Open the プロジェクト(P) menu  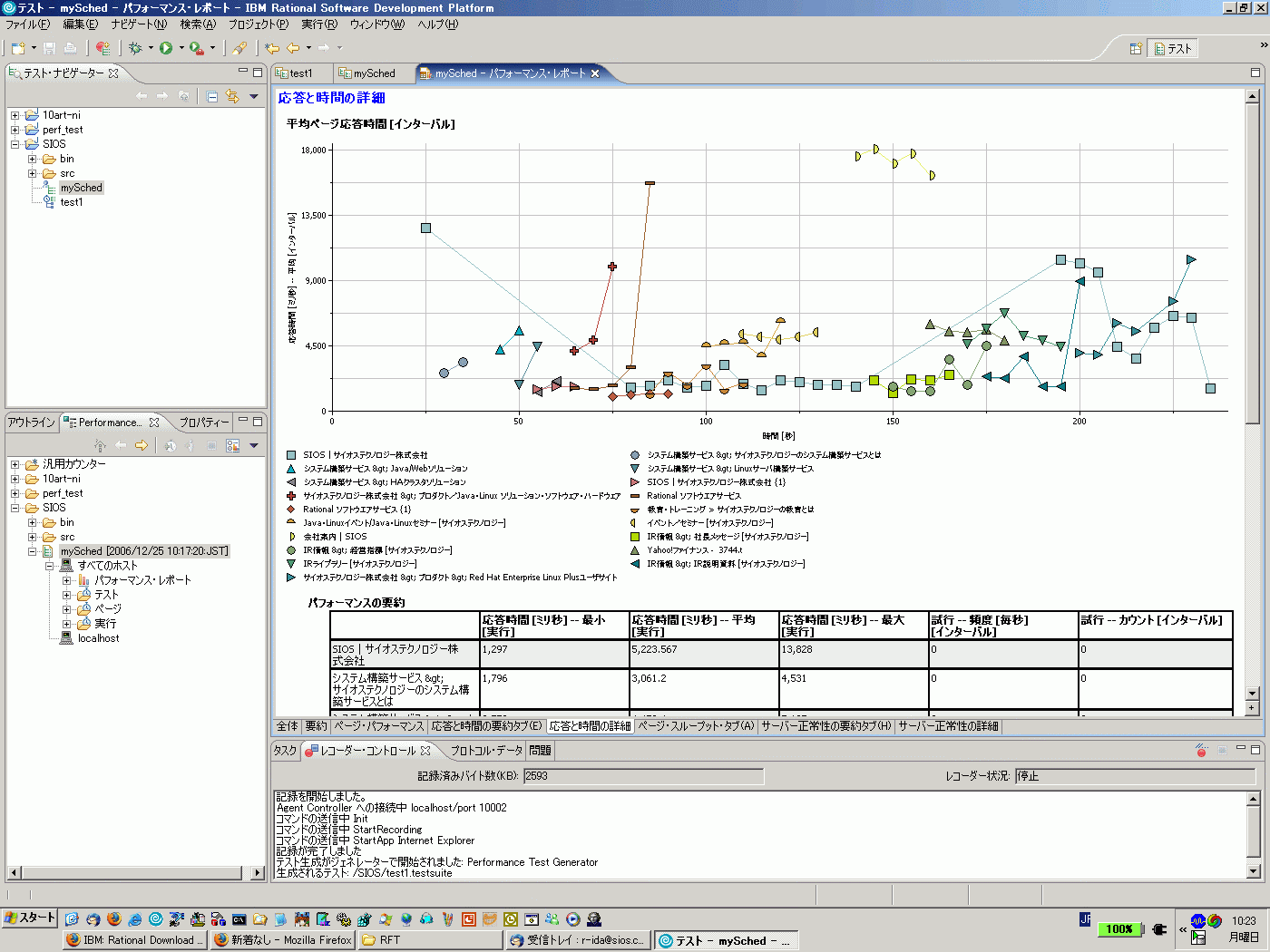pos(259,24)
